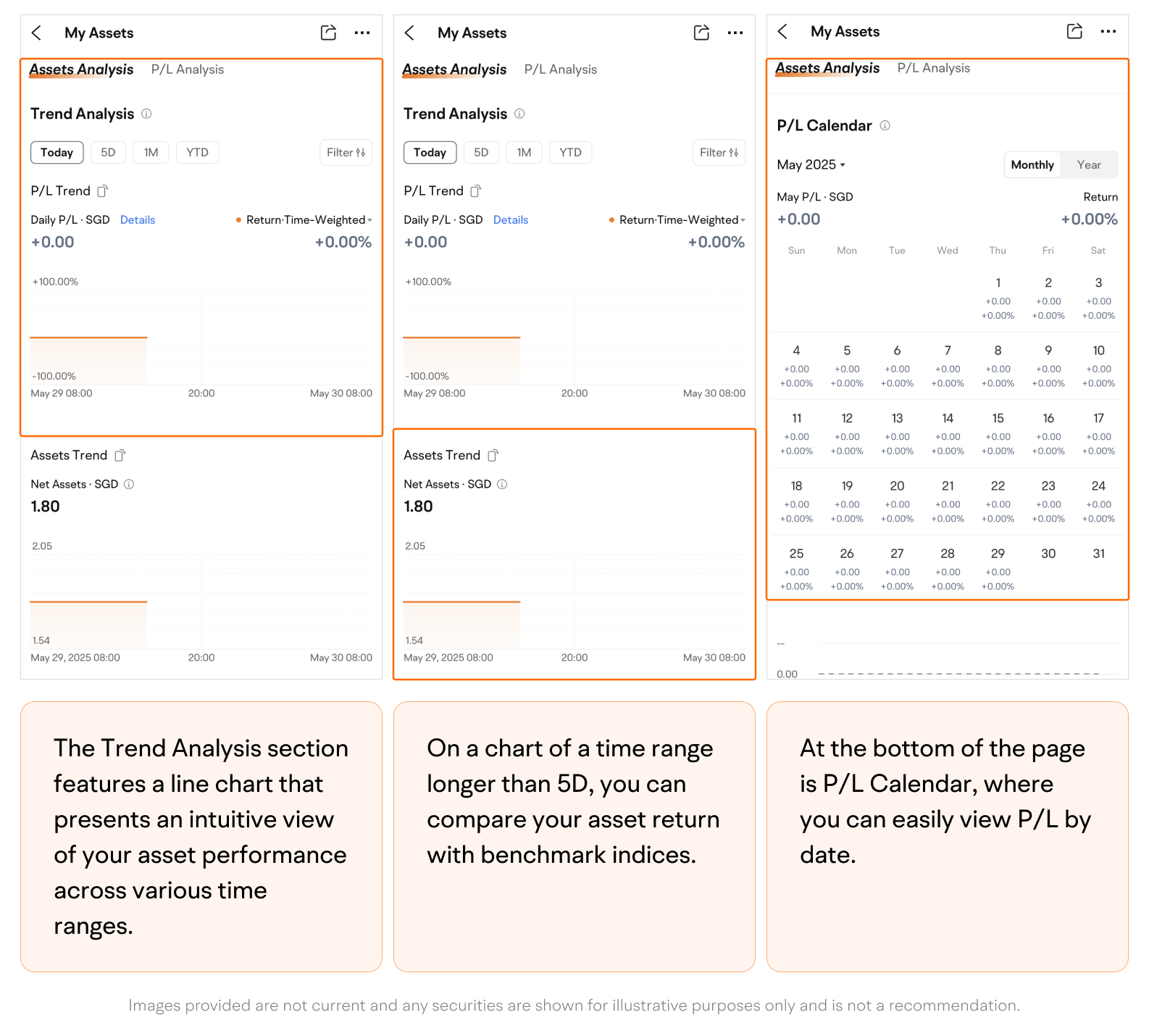Switch to P/L Analysis tab in left screen
Screen dimensions: 1149x1036
[x=187, y=70]
